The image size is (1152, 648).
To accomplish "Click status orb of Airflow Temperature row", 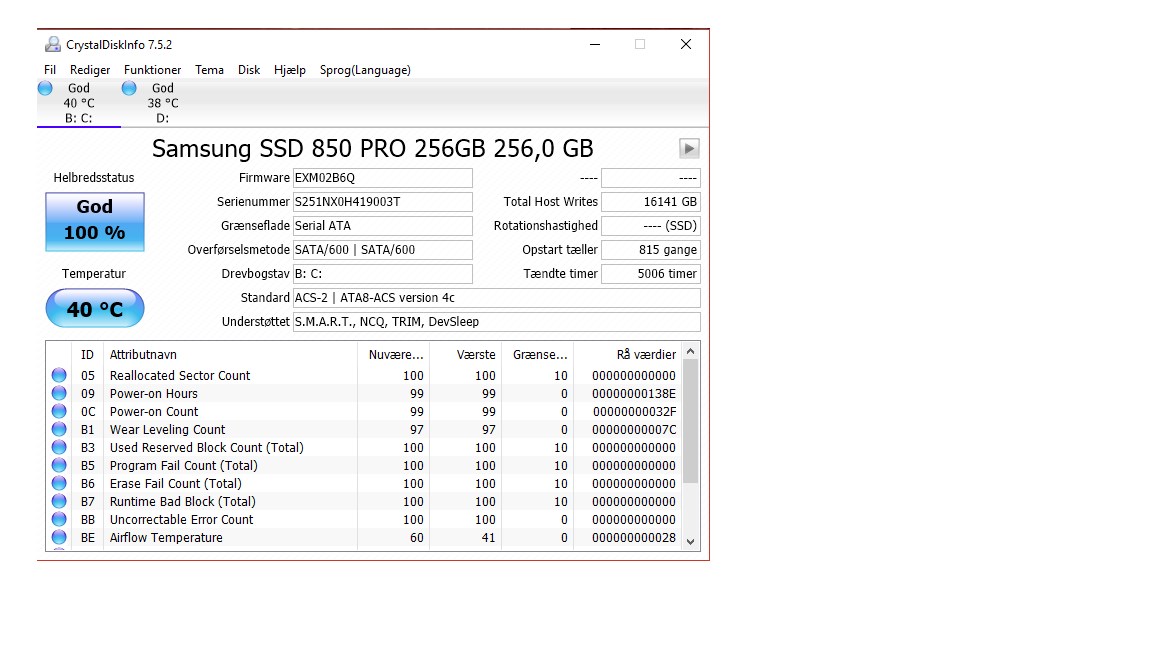I will (60, 537).
